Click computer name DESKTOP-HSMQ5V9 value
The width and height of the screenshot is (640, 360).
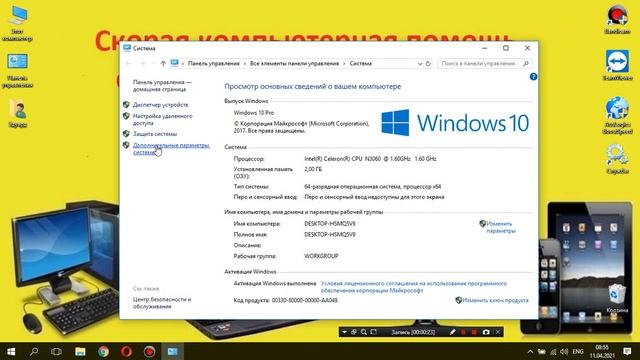pyautogui.click(x=330, y=224)
